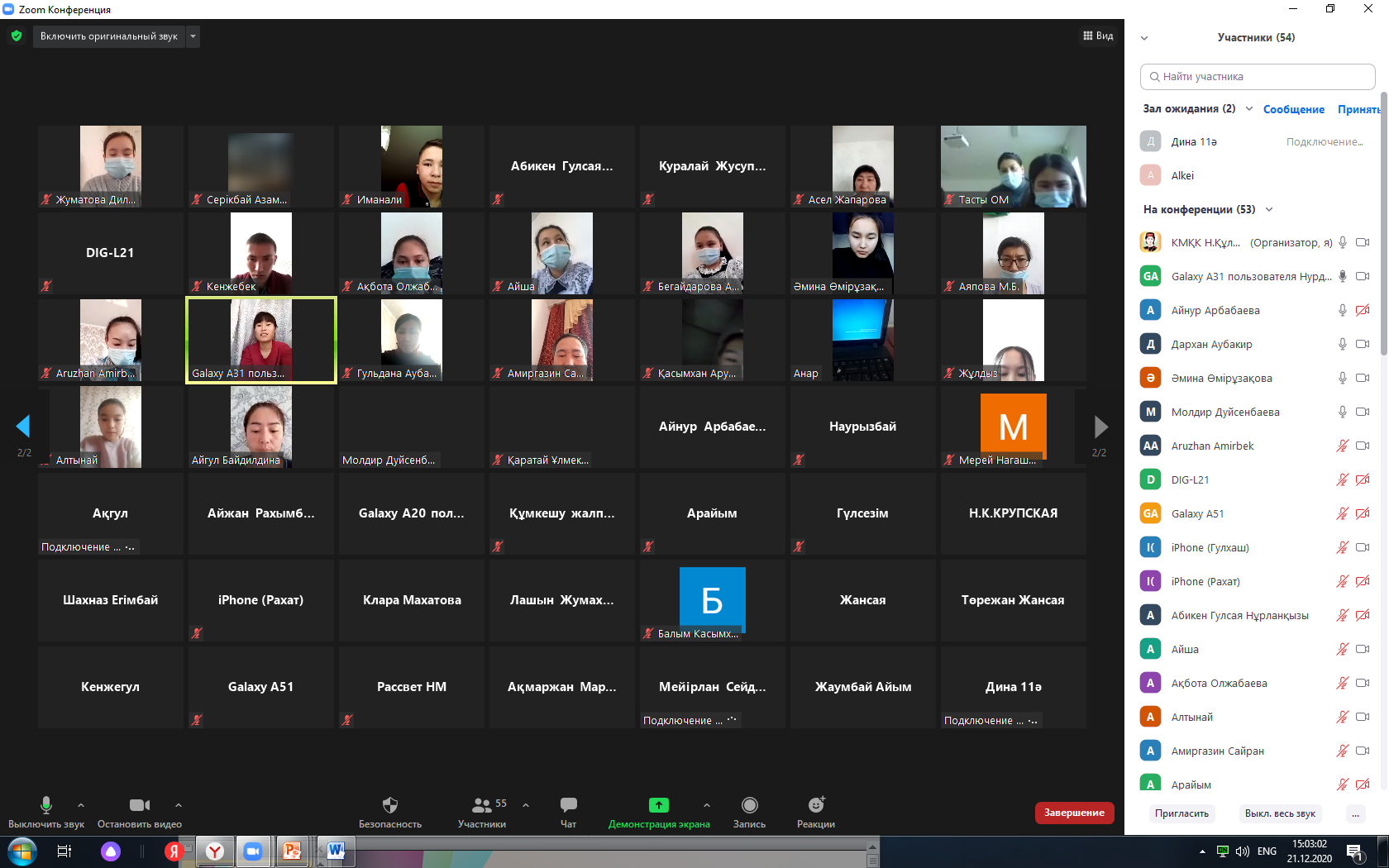1389x868 pixels.
Task: Click the green Share Screen icon
Action: click(x=658, y=805)
